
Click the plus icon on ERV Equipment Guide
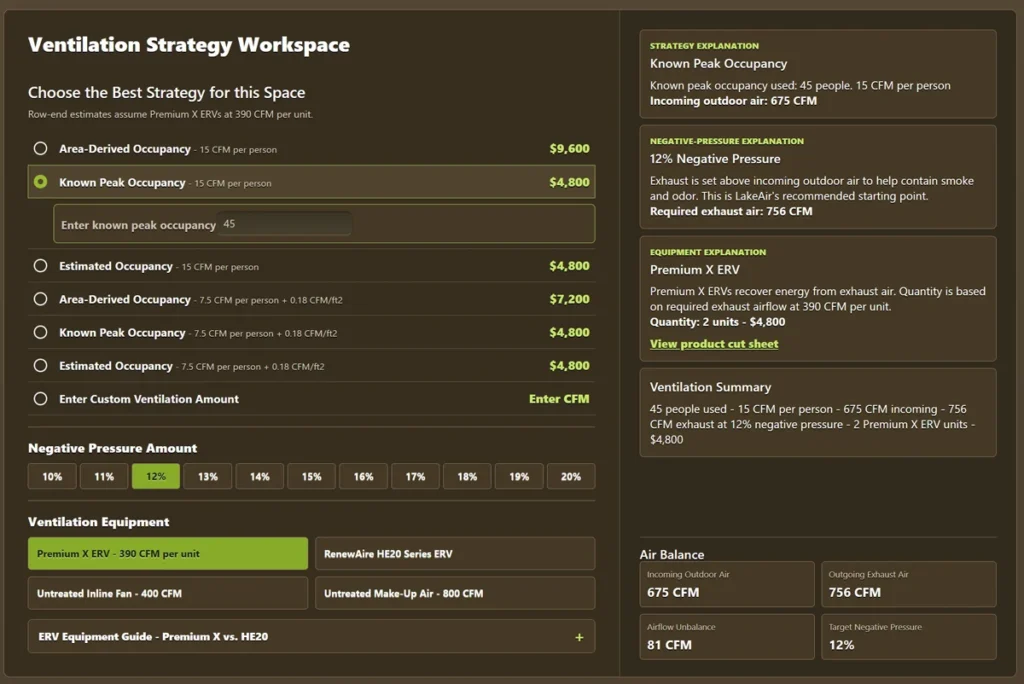pyautogui.click(x=579, y=637)
